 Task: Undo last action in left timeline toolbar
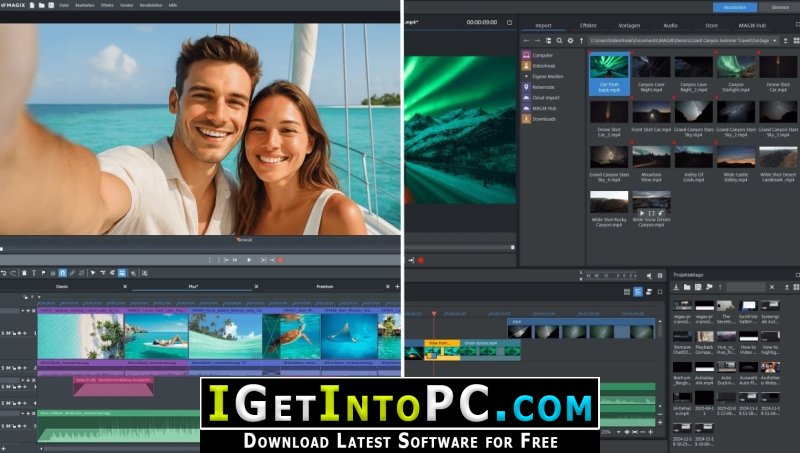pyautogui.click(x=4, y=273)
